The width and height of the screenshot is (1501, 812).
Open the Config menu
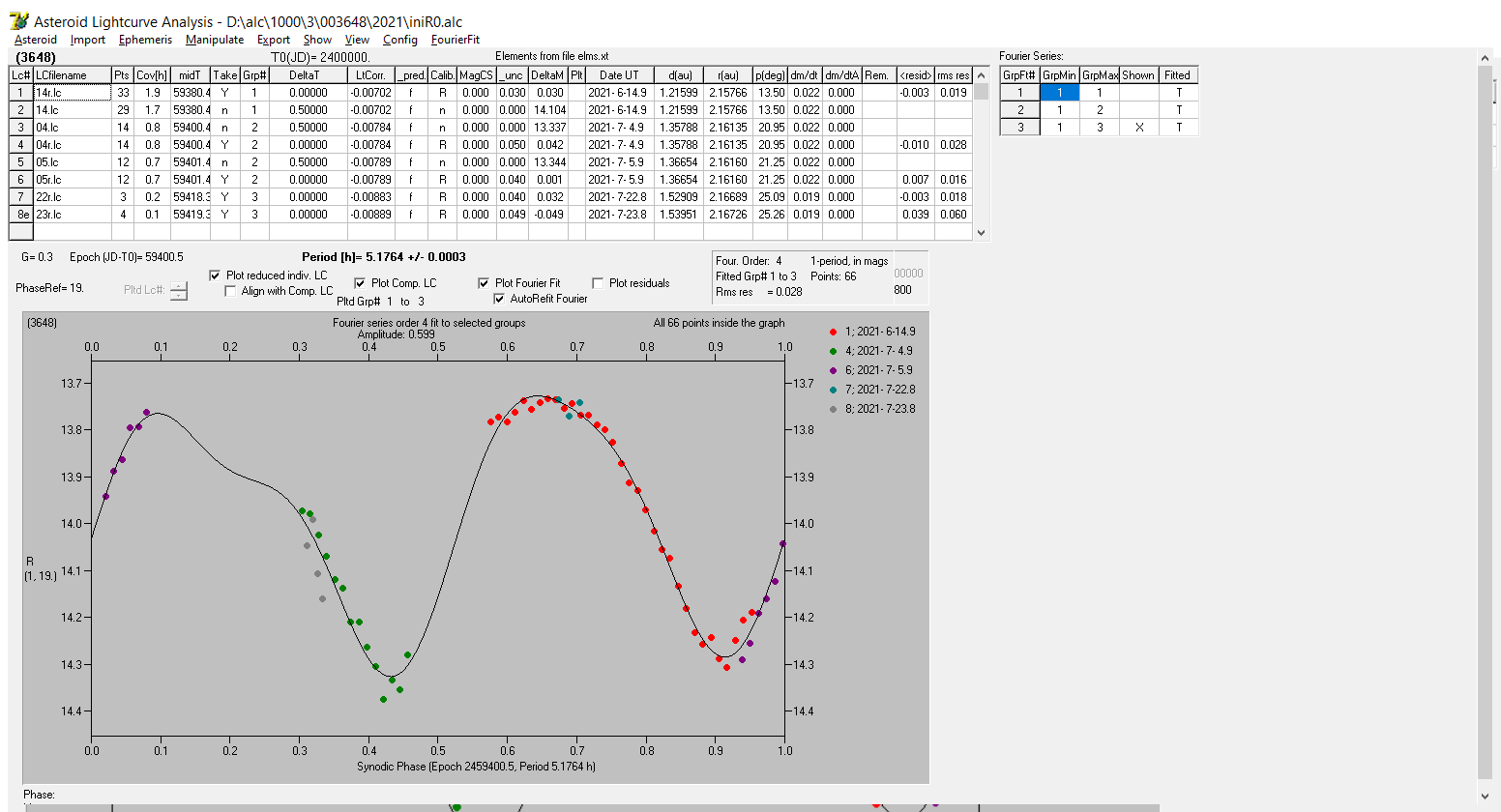pyautogui.click(x=399, y=40)
